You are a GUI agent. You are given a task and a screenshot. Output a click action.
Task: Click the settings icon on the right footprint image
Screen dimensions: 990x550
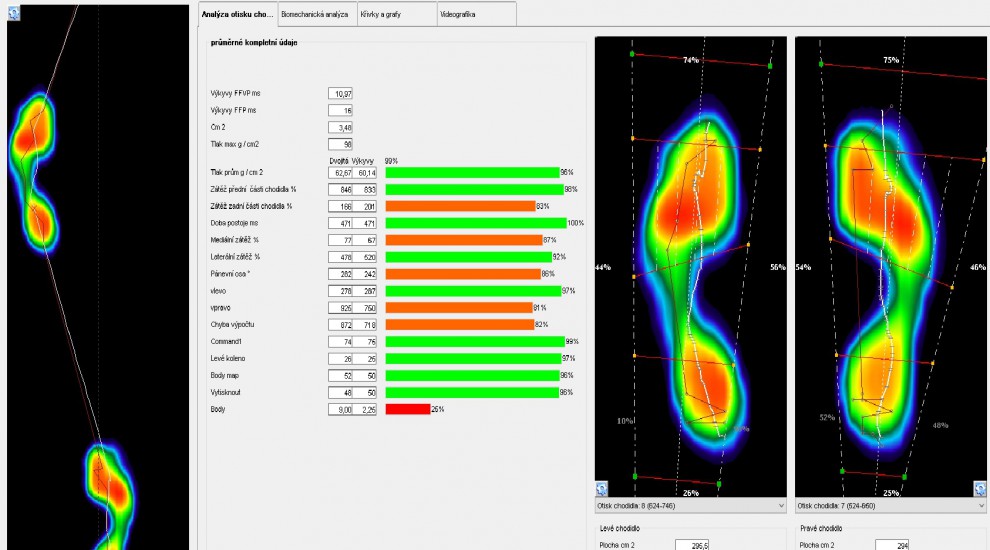click(979, 489)
